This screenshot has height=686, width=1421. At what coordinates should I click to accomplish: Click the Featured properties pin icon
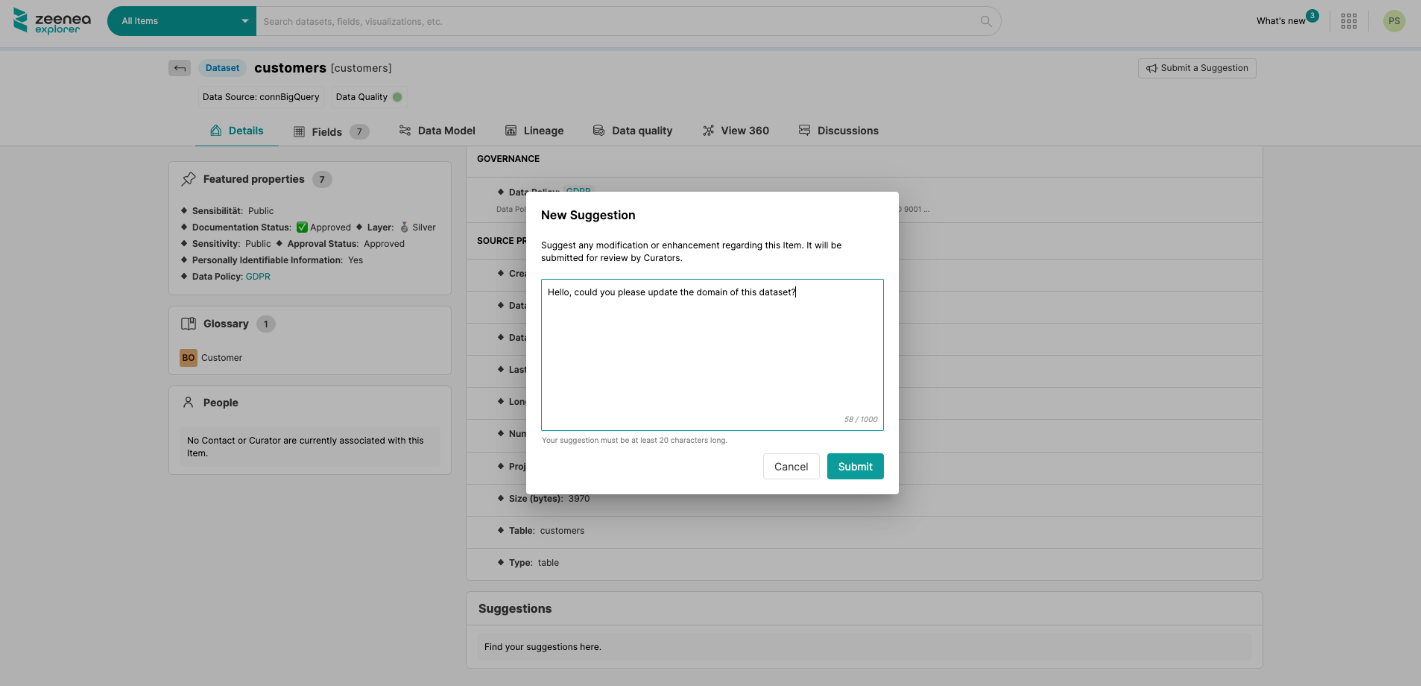(x=188, y=179)
